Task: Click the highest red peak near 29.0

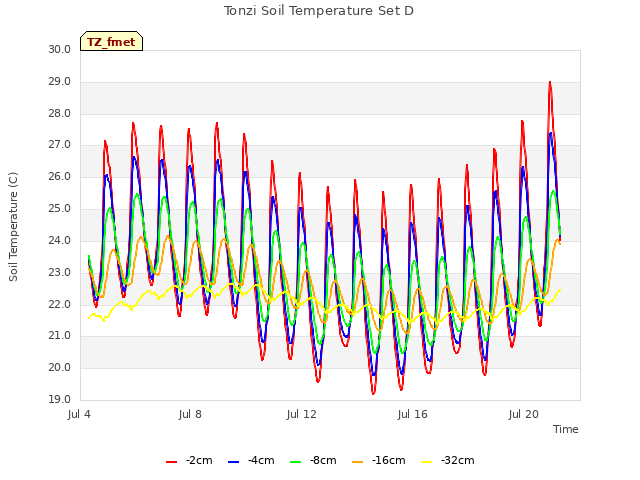Action: pos(550,83)
